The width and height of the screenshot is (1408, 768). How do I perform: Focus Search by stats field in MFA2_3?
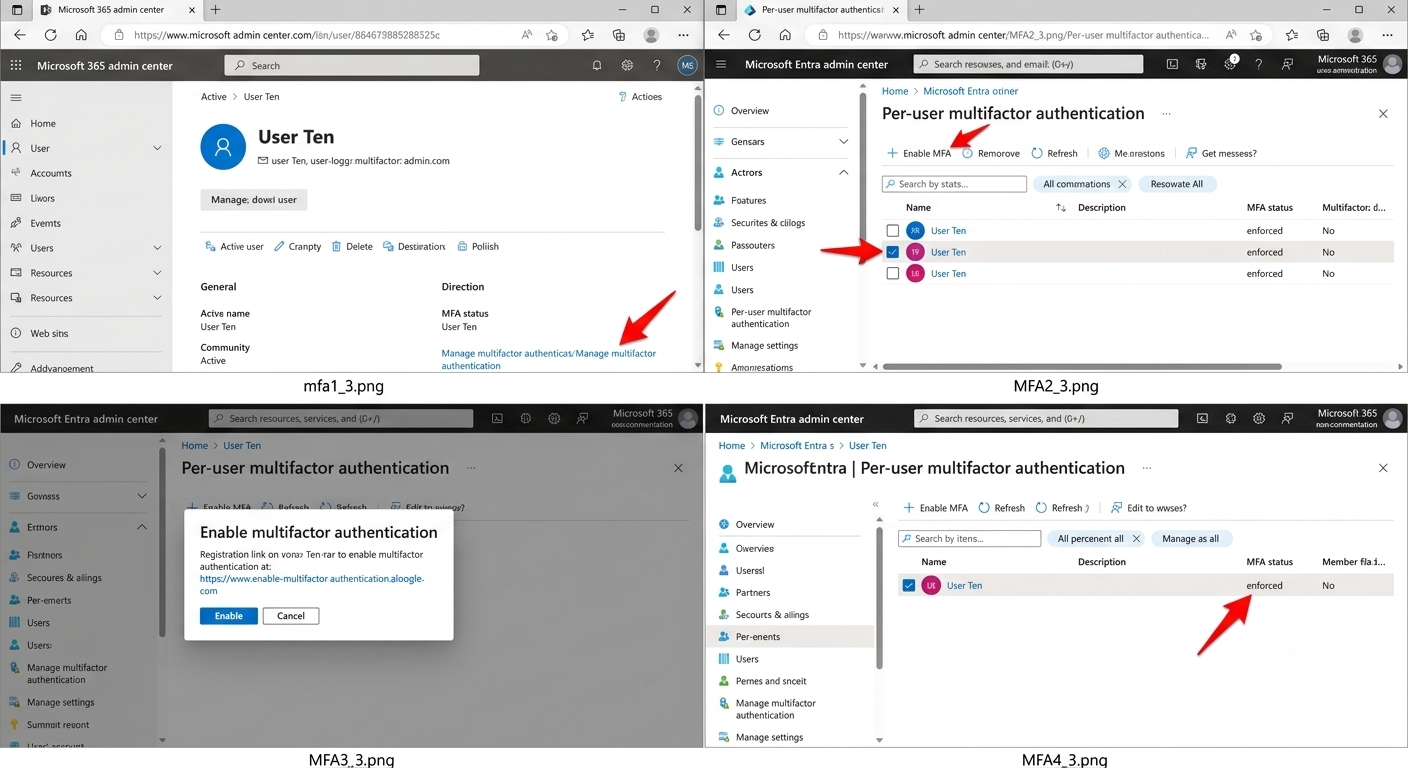[954, 184]
